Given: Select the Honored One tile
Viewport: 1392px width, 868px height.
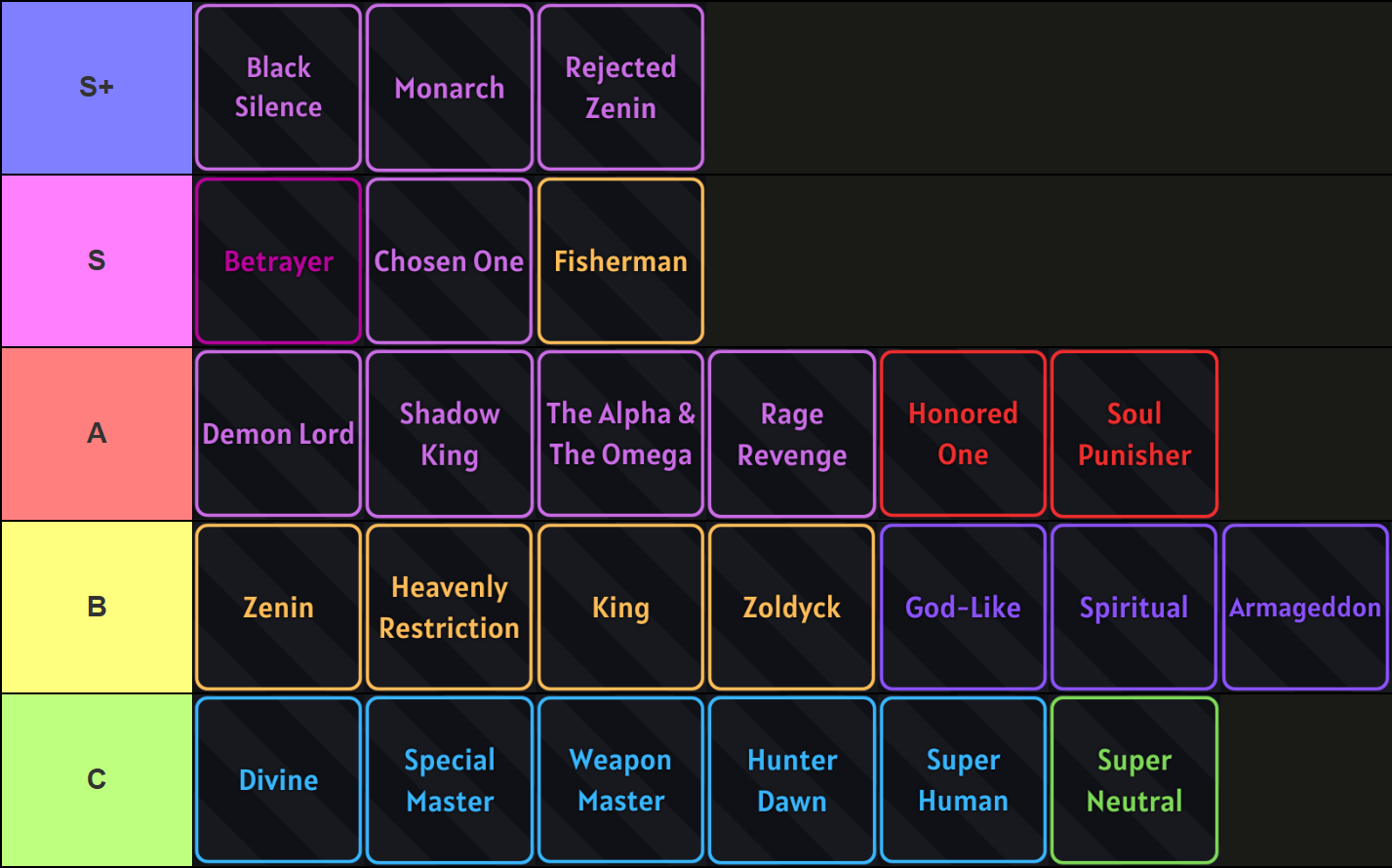Looking at the screenshot, I should (963, 434).
